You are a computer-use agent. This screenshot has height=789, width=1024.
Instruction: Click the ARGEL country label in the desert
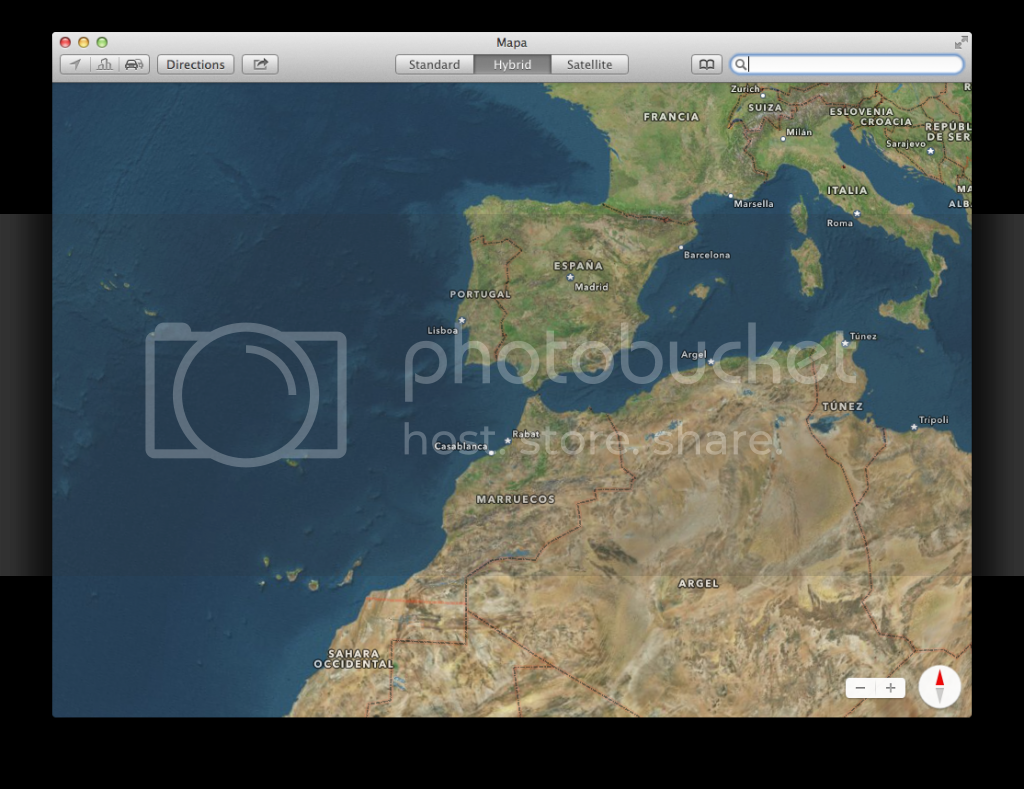(x=699, y=583)
